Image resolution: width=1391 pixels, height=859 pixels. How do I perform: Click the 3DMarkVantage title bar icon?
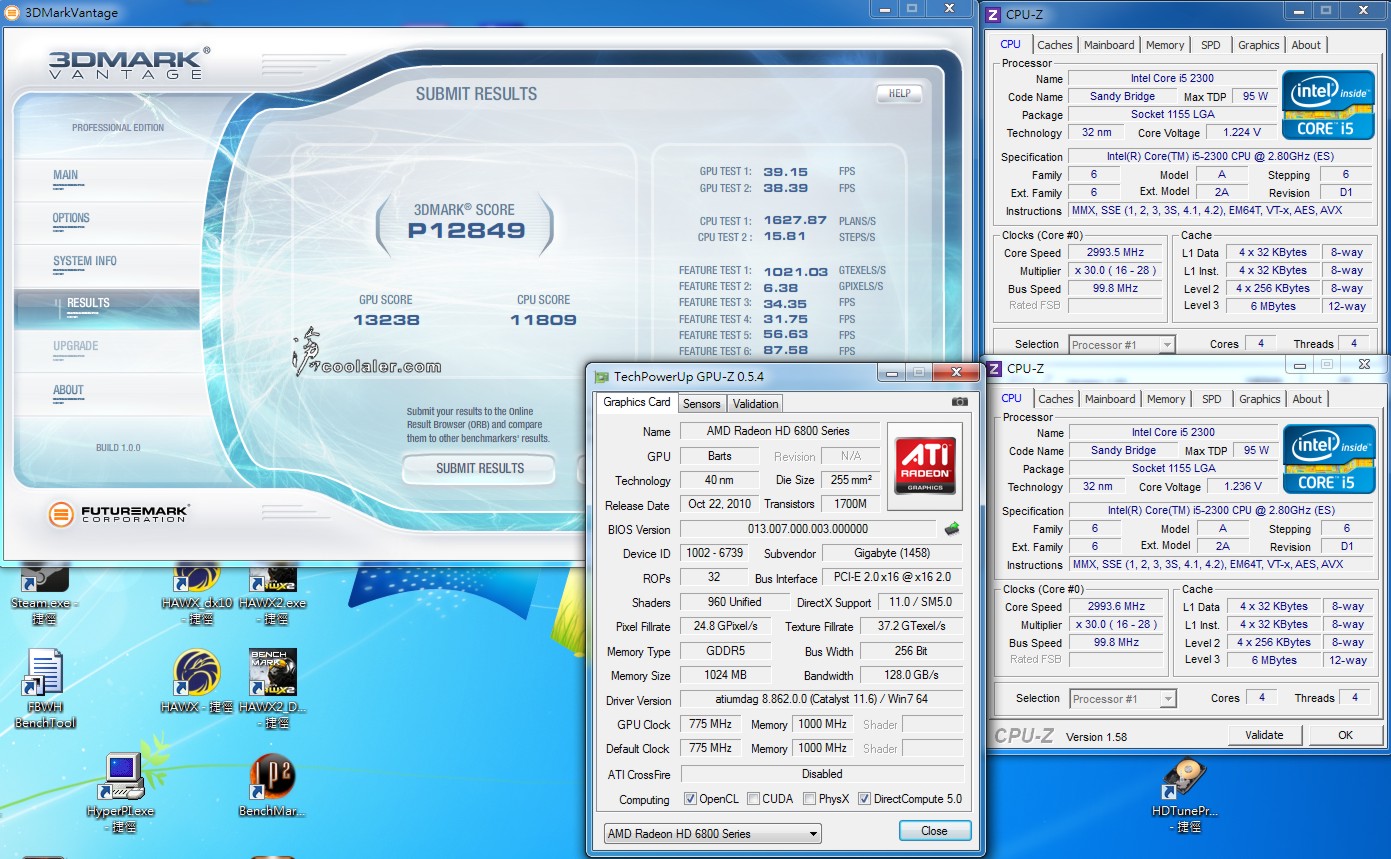pos(12,12)
